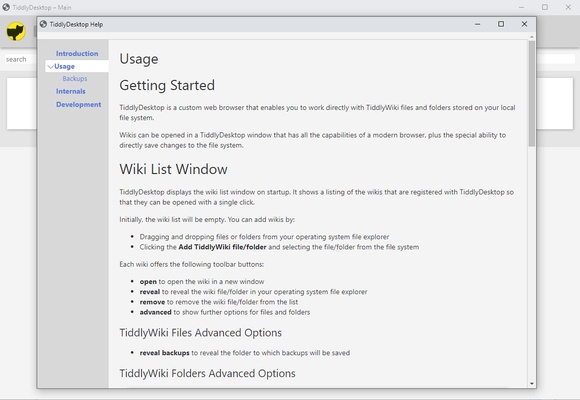Viewport: 580px width, 400px height.
Task: Maximize the TiddlyDesktop Help window
Action: pos(501,24)
